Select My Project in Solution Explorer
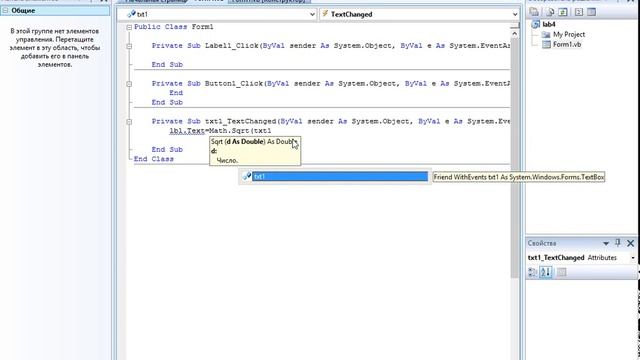Screen dimensions: 640x360 pyautogui.click(x=569, y=35)
